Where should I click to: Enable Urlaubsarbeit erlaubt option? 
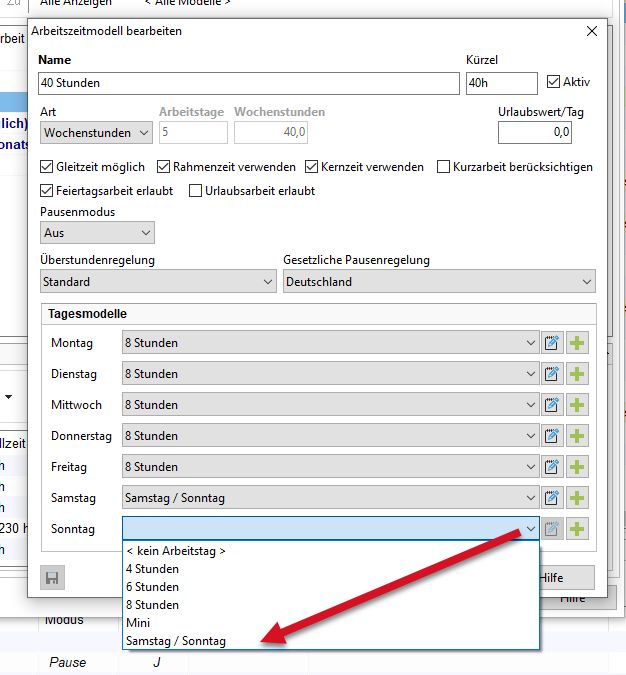click(x=196, y=190)
